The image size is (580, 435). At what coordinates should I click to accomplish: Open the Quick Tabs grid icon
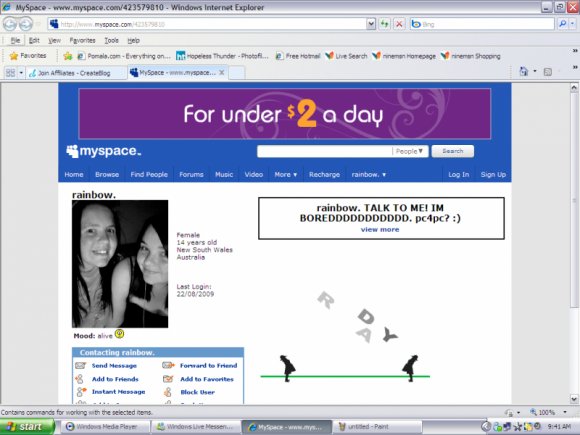10,73
